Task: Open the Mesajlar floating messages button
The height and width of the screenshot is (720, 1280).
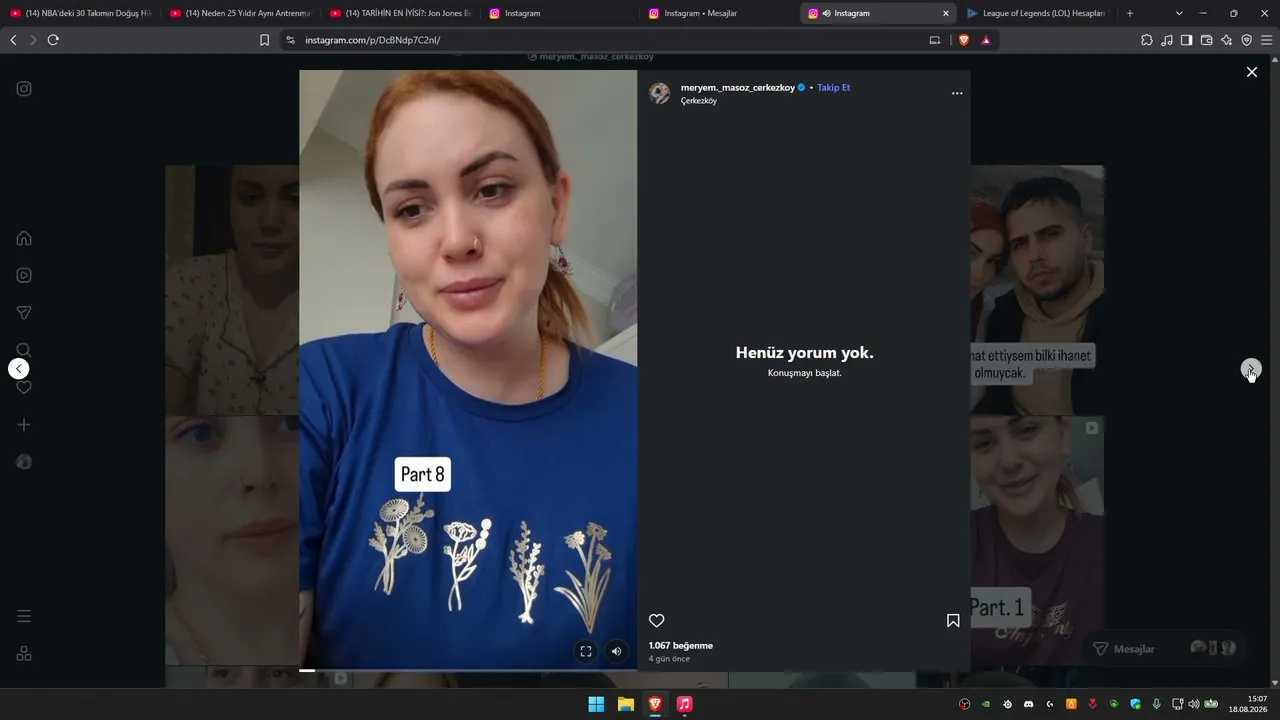Action: [1165, 649]
